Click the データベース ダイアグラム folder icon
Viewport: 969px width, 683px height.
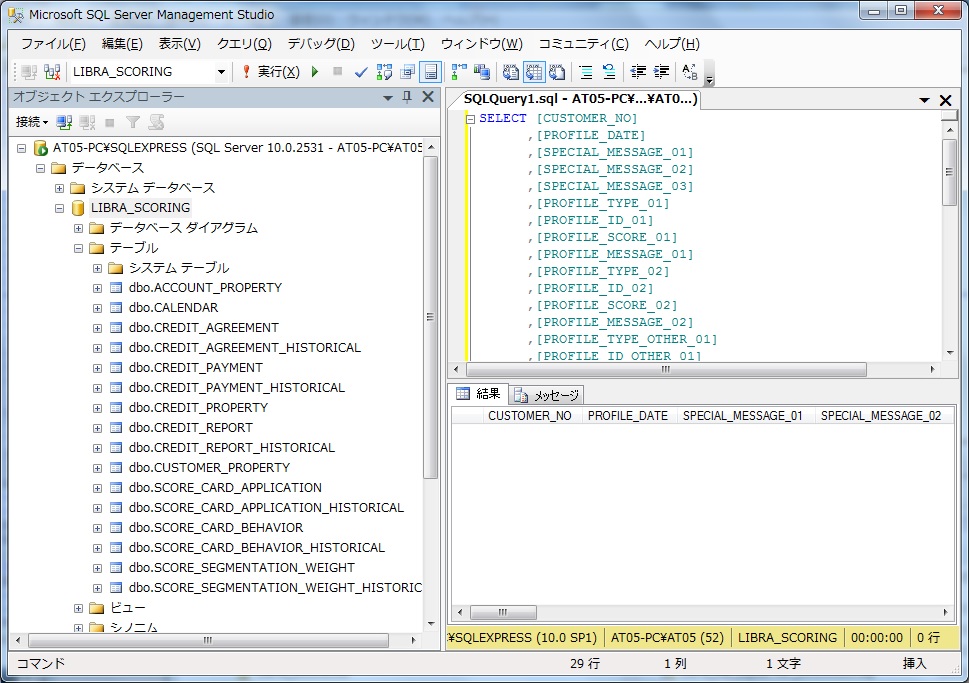(96, 228)
